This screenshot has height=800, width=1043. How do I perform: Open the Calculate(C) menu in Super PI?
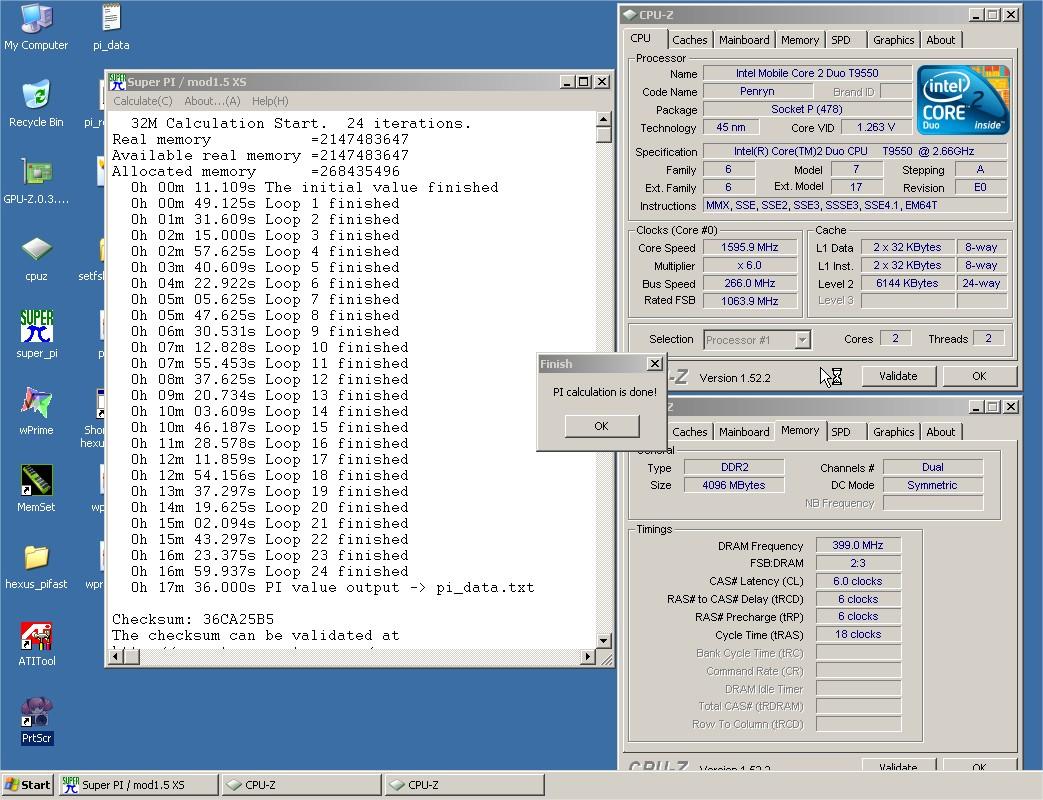tap(142, 101)
